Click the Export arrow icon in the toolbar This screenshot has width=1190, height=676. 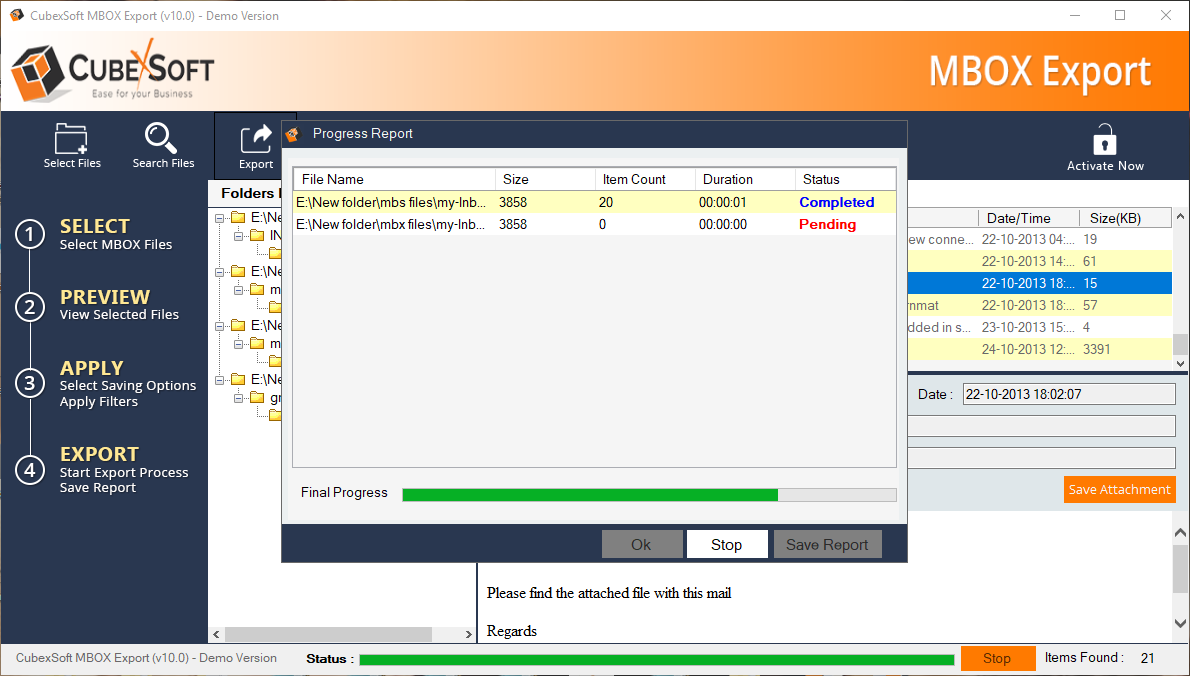(256, 137)
